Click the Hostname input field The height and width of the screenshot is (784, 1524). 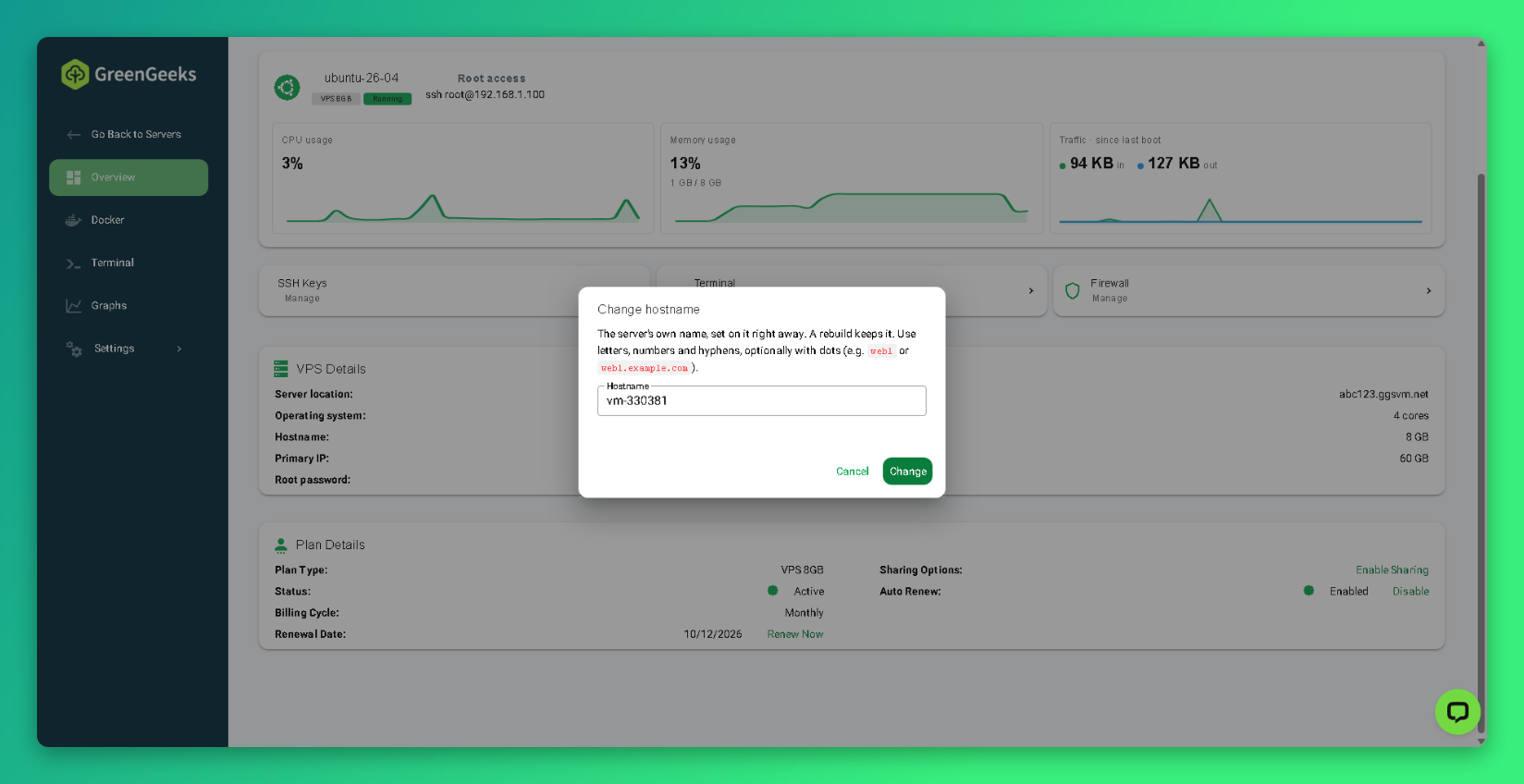coord(762,401)
